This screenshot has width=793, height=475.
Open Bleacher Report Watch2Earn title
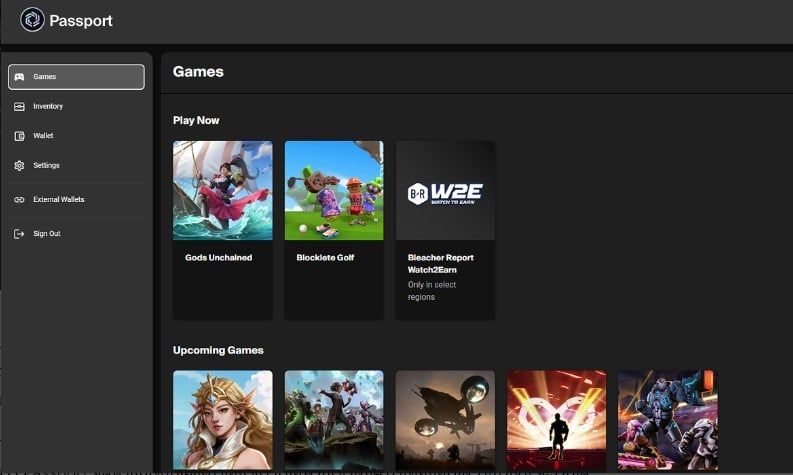click(x=440, y=264)
